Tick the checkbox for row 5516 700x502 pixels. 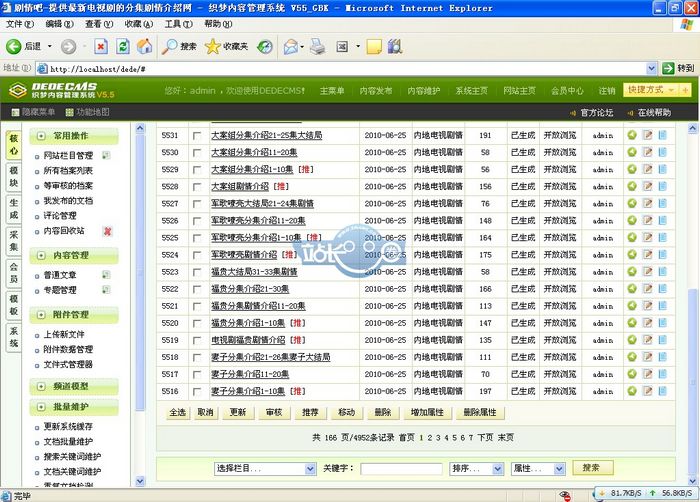(197, 391)
